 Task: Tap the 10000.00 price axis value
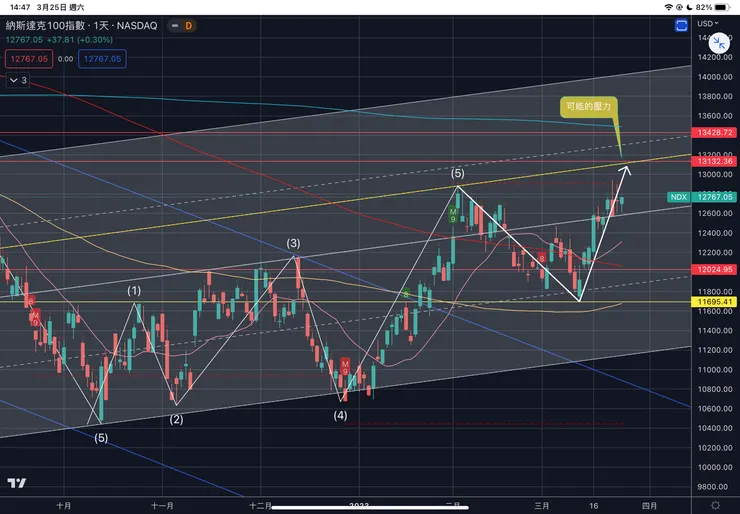(715, 467)
